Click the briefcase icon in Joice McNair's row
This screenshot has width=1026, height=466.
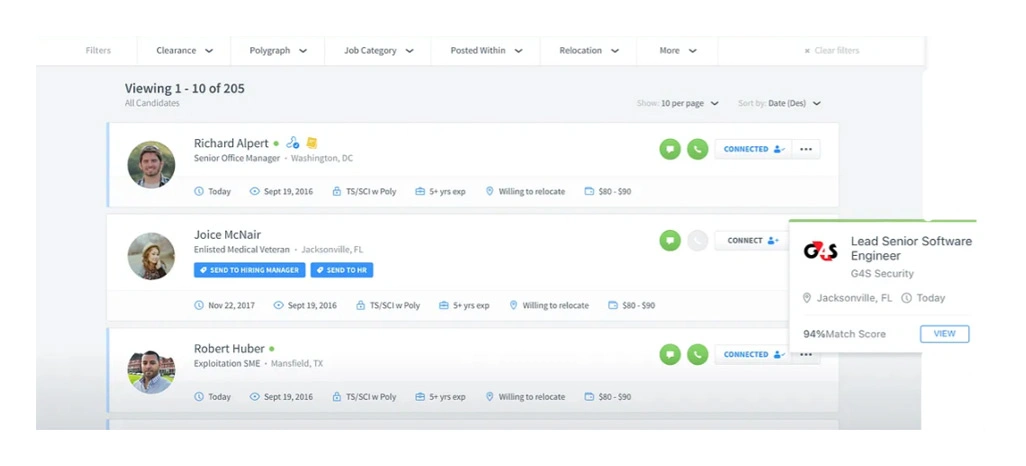[444, 305]
